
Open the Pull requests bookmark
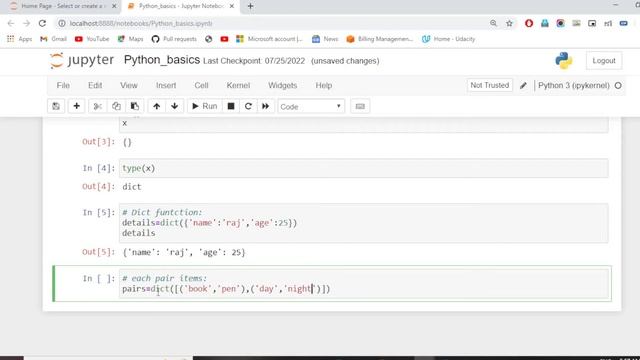pos(174,39)
